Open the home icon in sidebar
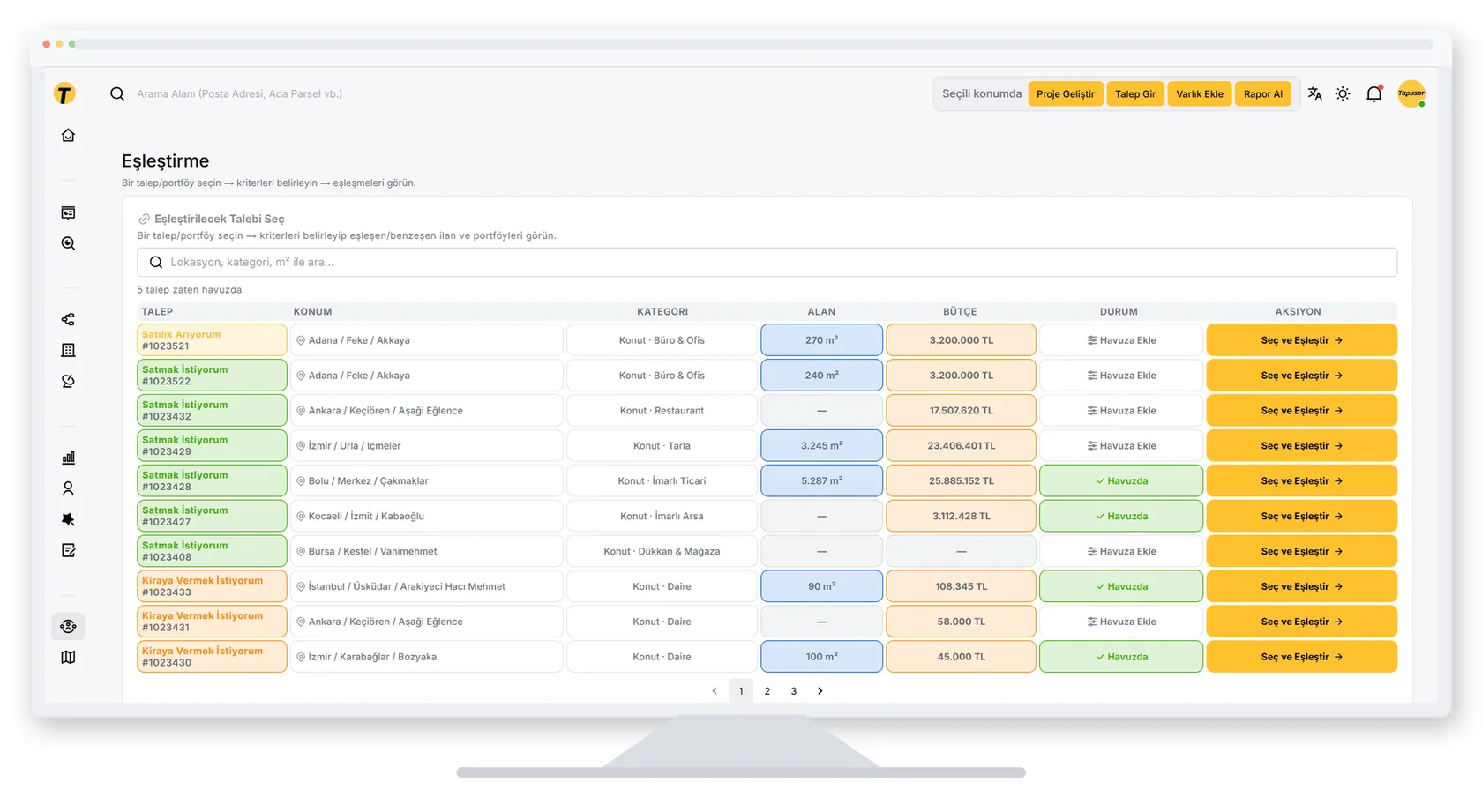 click(x=68, y=135)
